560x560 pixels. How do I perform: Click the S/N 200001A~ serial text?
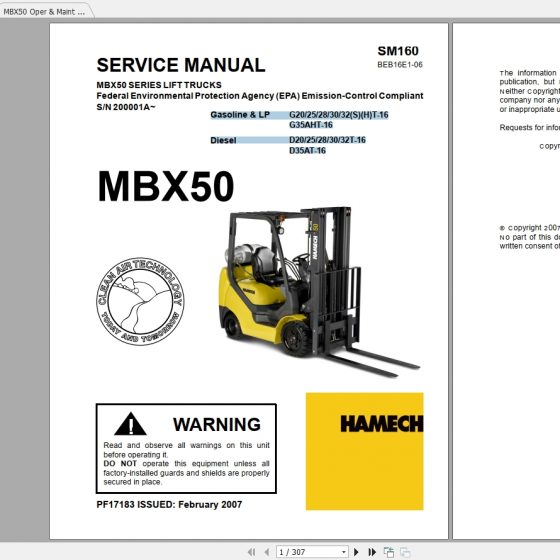[126, 107]
